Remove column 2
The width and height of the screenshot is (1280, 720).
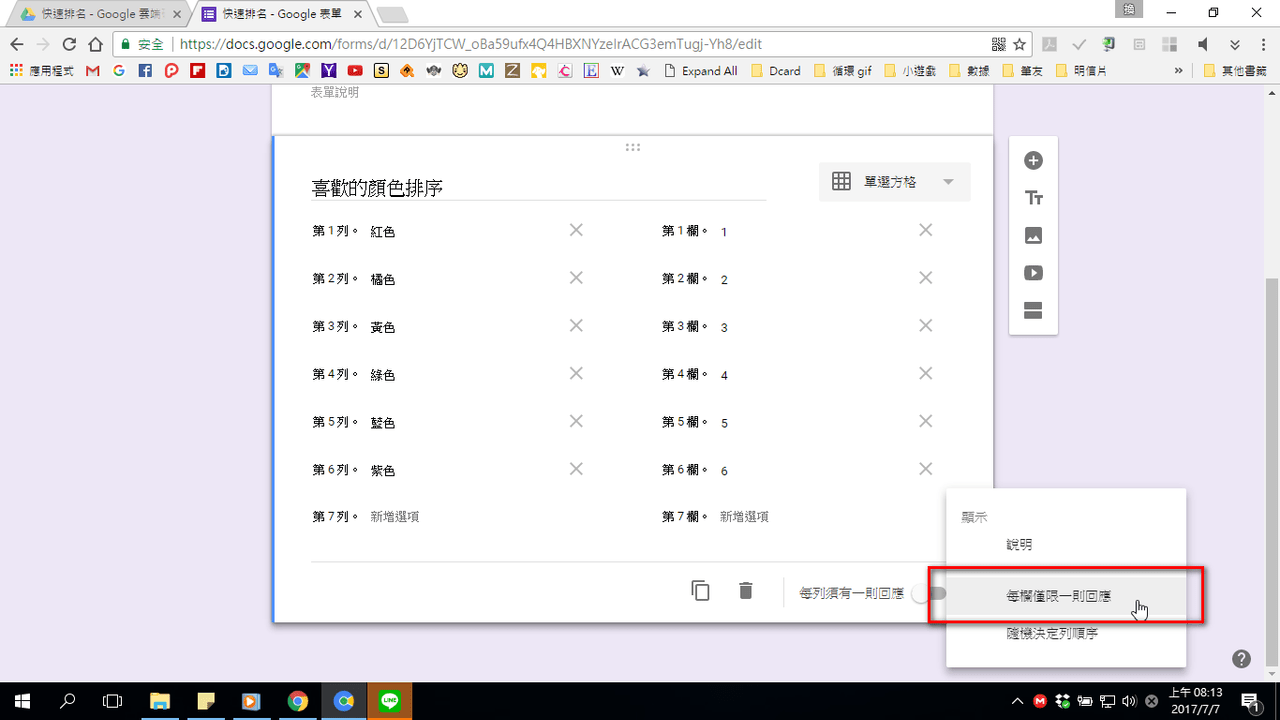(926, 278)
